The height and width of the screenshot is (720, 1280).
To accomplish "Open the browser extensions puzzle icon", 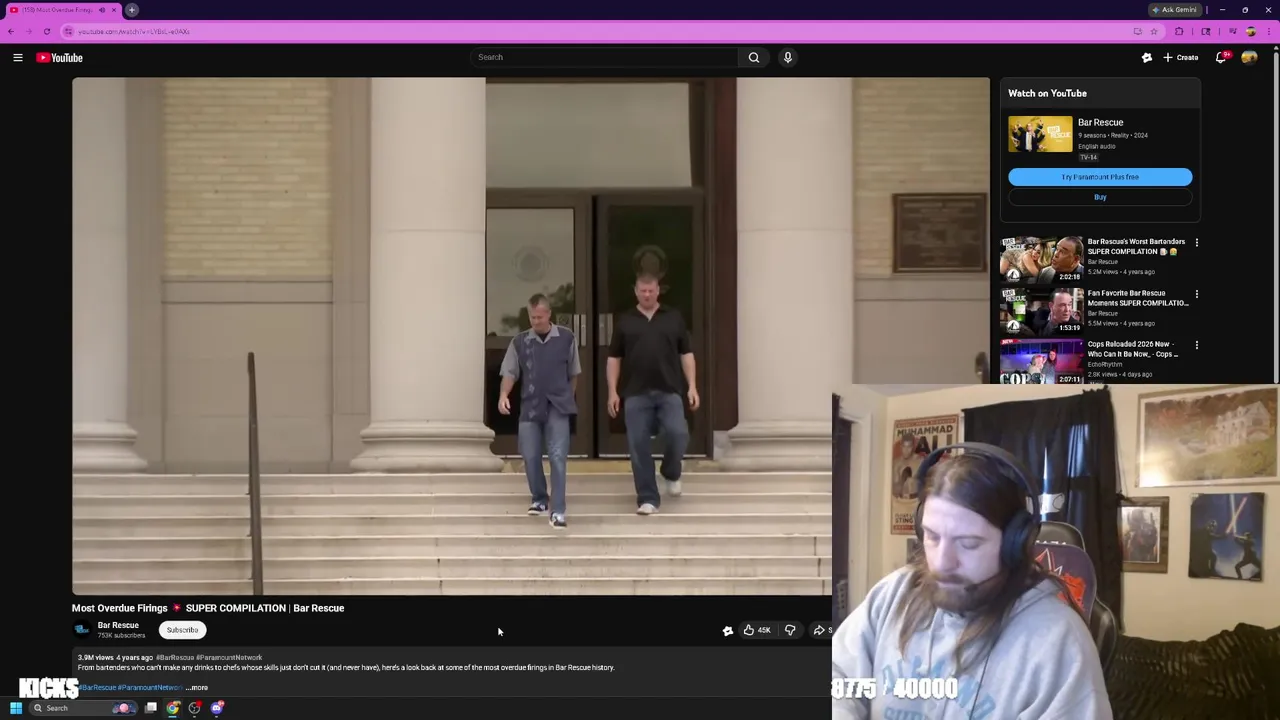I will click(x=1179, y=31).
